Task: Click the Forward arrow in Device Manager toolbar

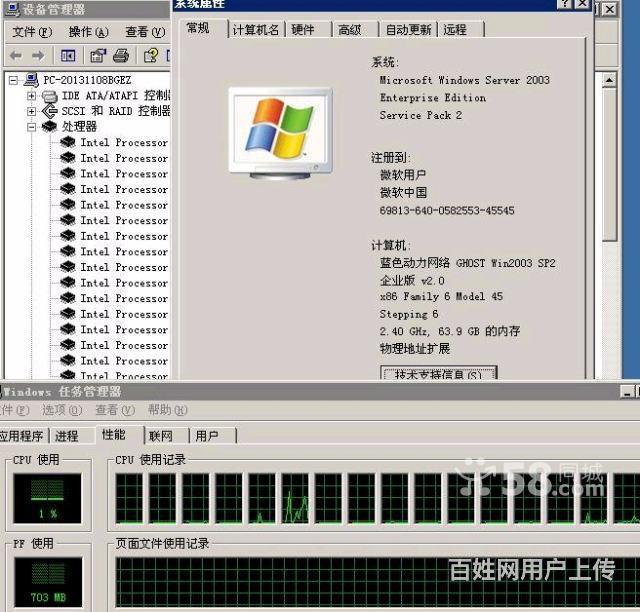Action: pos(38,55)
